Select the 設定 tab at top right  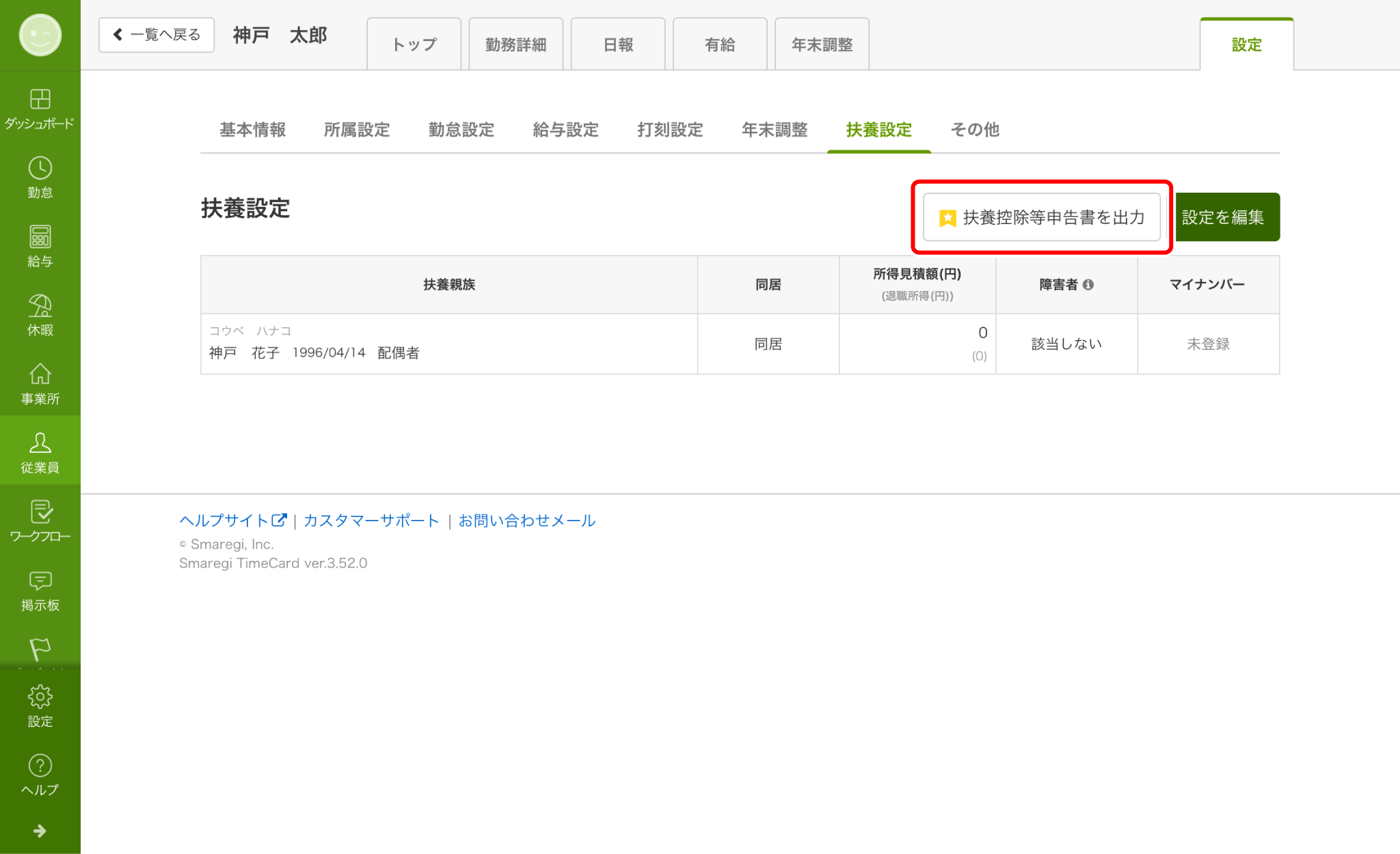click(x=1247, y=44)
